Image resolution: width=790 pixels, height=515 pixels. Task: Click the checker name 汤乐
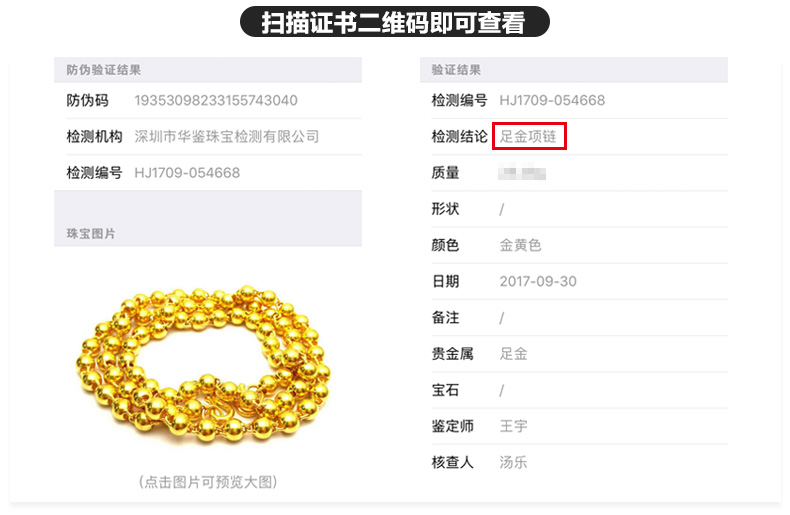513,462
